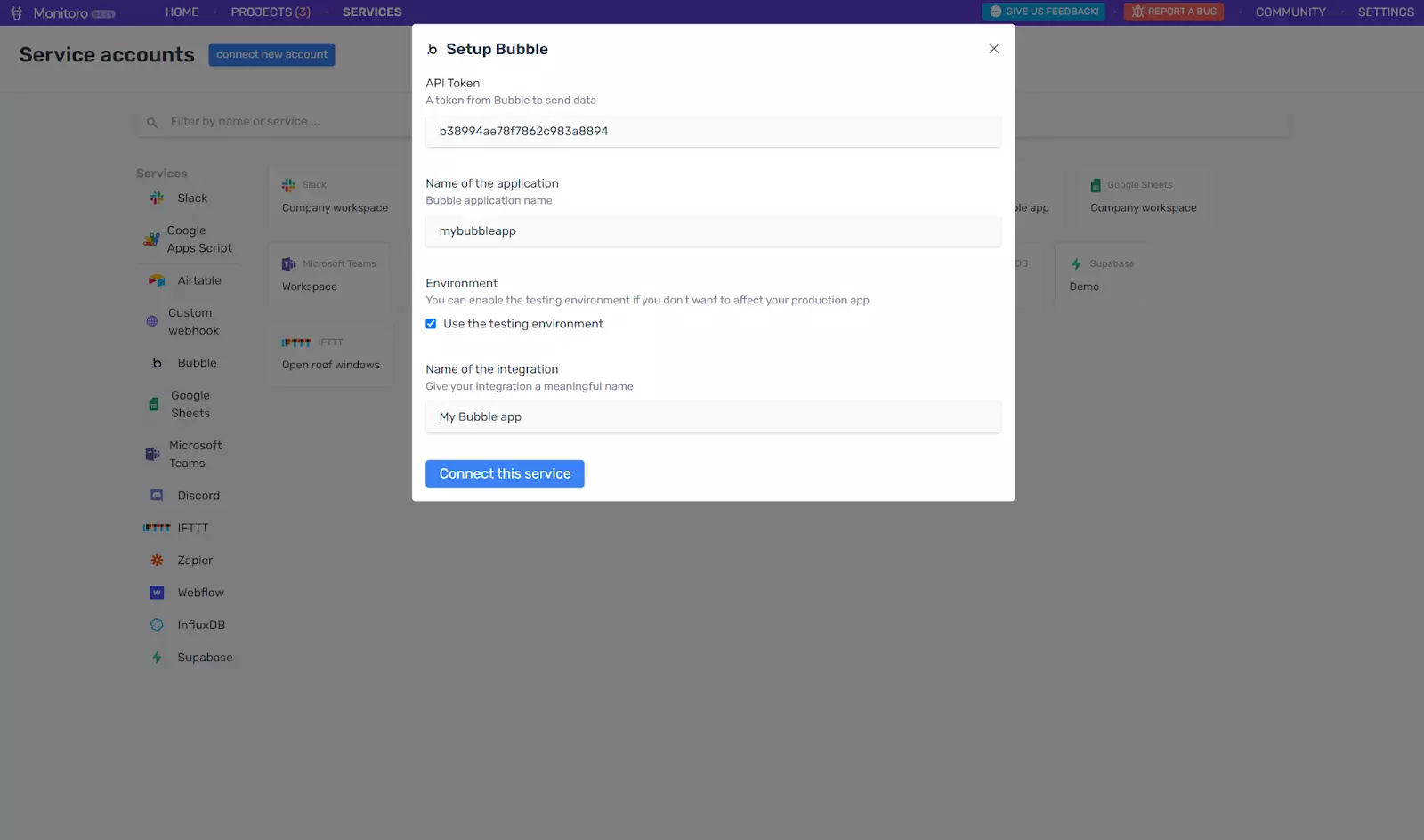This screenshot has width=1424, height=840.
Task: Click connect new account button
Action: (271, 54)
